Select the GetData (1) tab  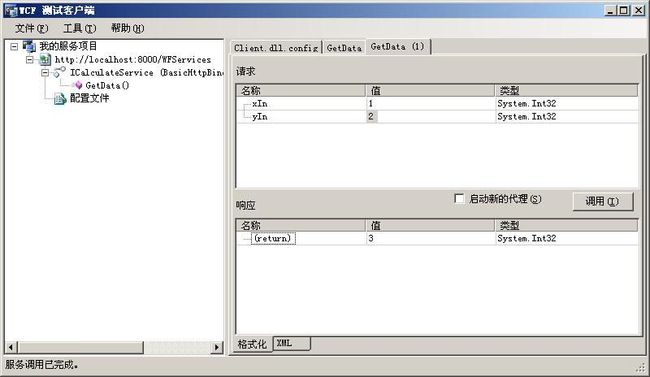point(398,47)
